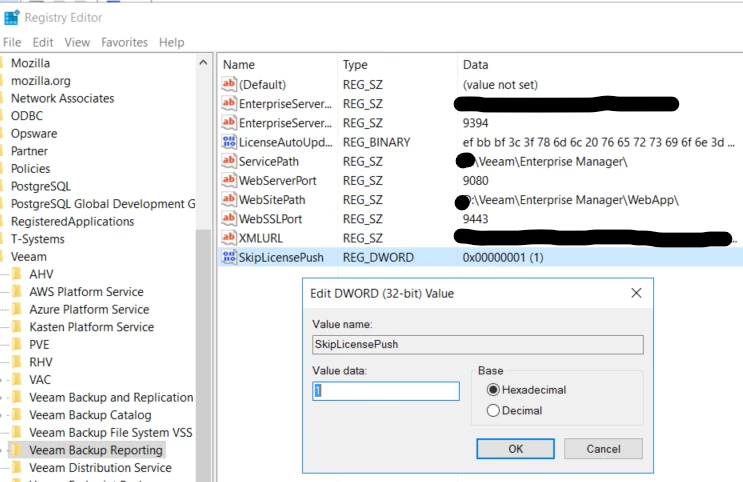The height and width of the screenshot is (482, 743).
Task: Open the Help menu
Action: coord(172,42)
